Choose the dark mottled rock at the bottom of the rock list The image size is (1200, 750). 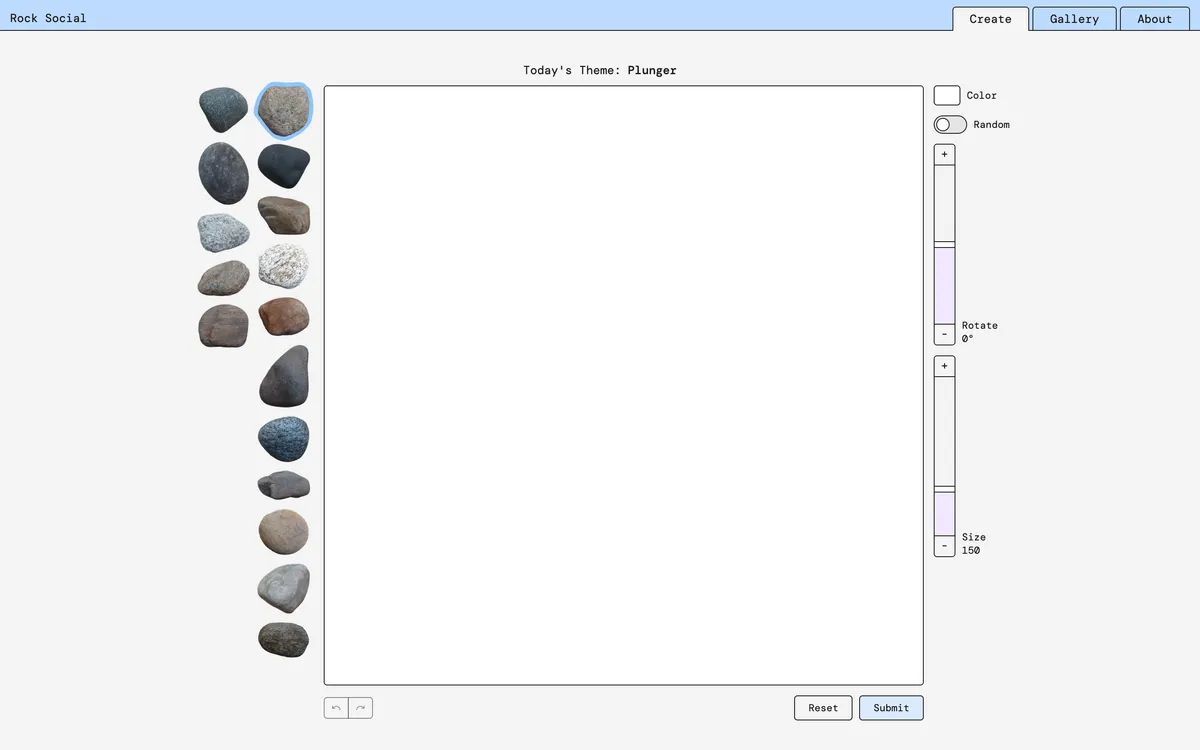284,640
